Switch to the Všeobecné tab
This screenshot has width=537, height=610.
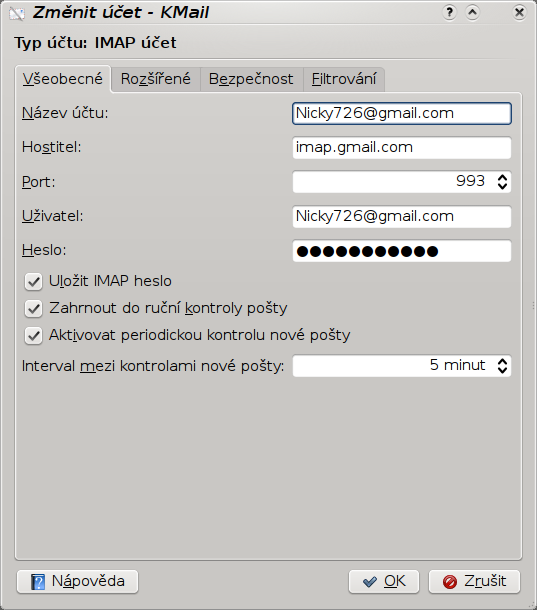[x=63, y=79]
